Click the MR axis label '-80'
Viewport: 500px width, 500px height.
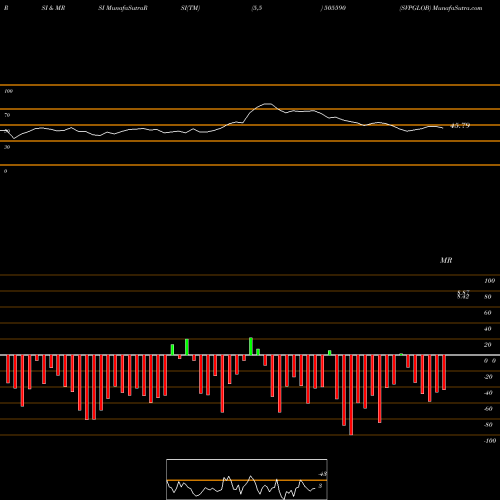pyautogui.click(x=488, y=425)
